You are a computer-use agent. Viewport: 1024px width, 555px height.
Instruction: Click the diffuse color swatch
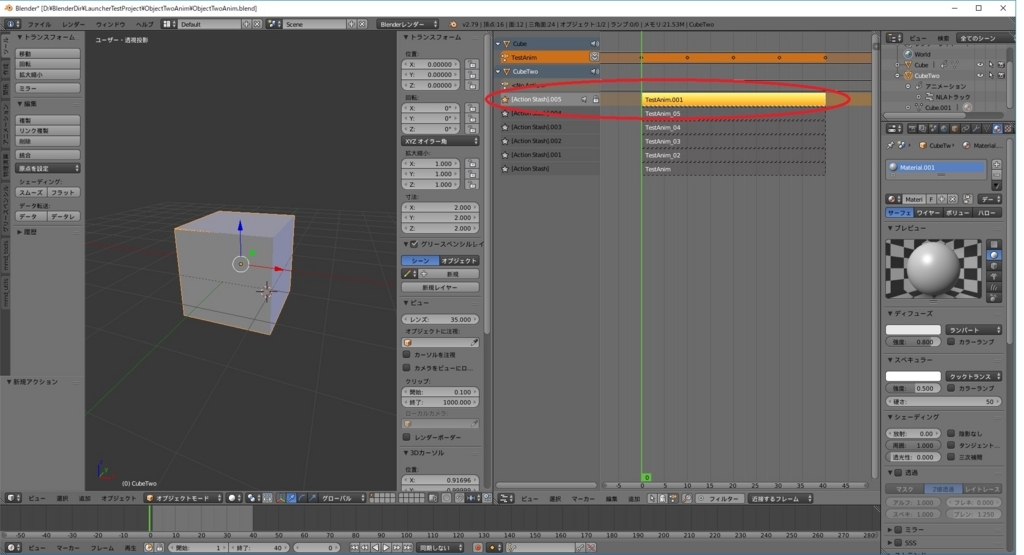point(913,330)
